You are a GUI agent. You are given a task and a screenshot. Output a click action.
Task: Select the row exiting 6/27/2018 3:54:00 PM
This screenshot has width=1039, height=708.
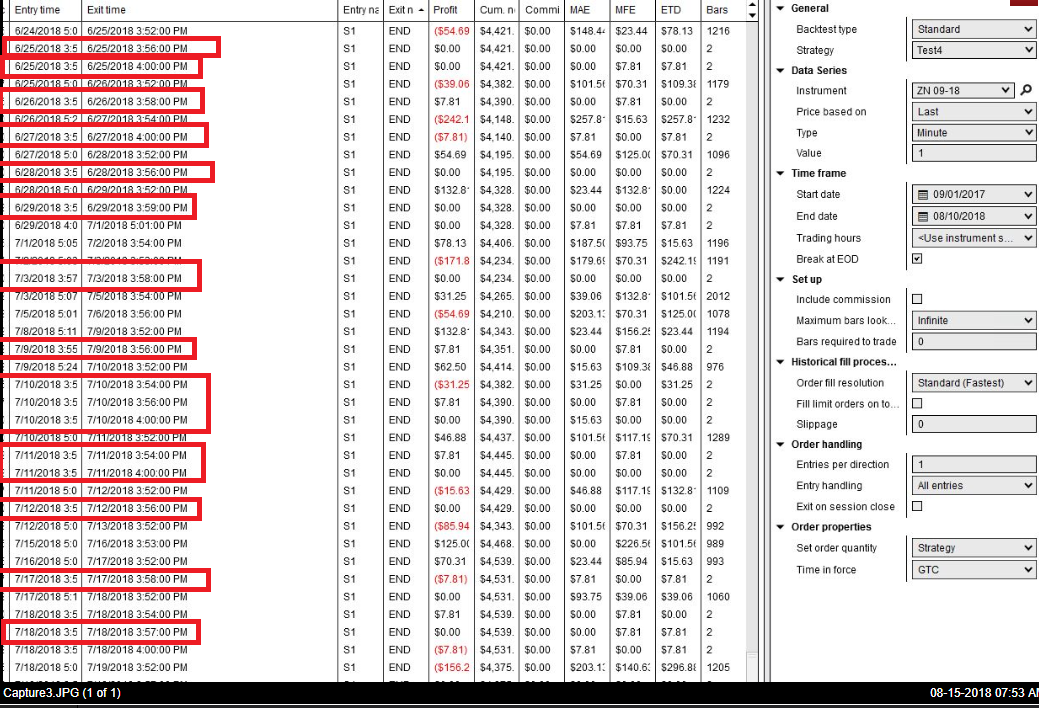coord(374,119)
